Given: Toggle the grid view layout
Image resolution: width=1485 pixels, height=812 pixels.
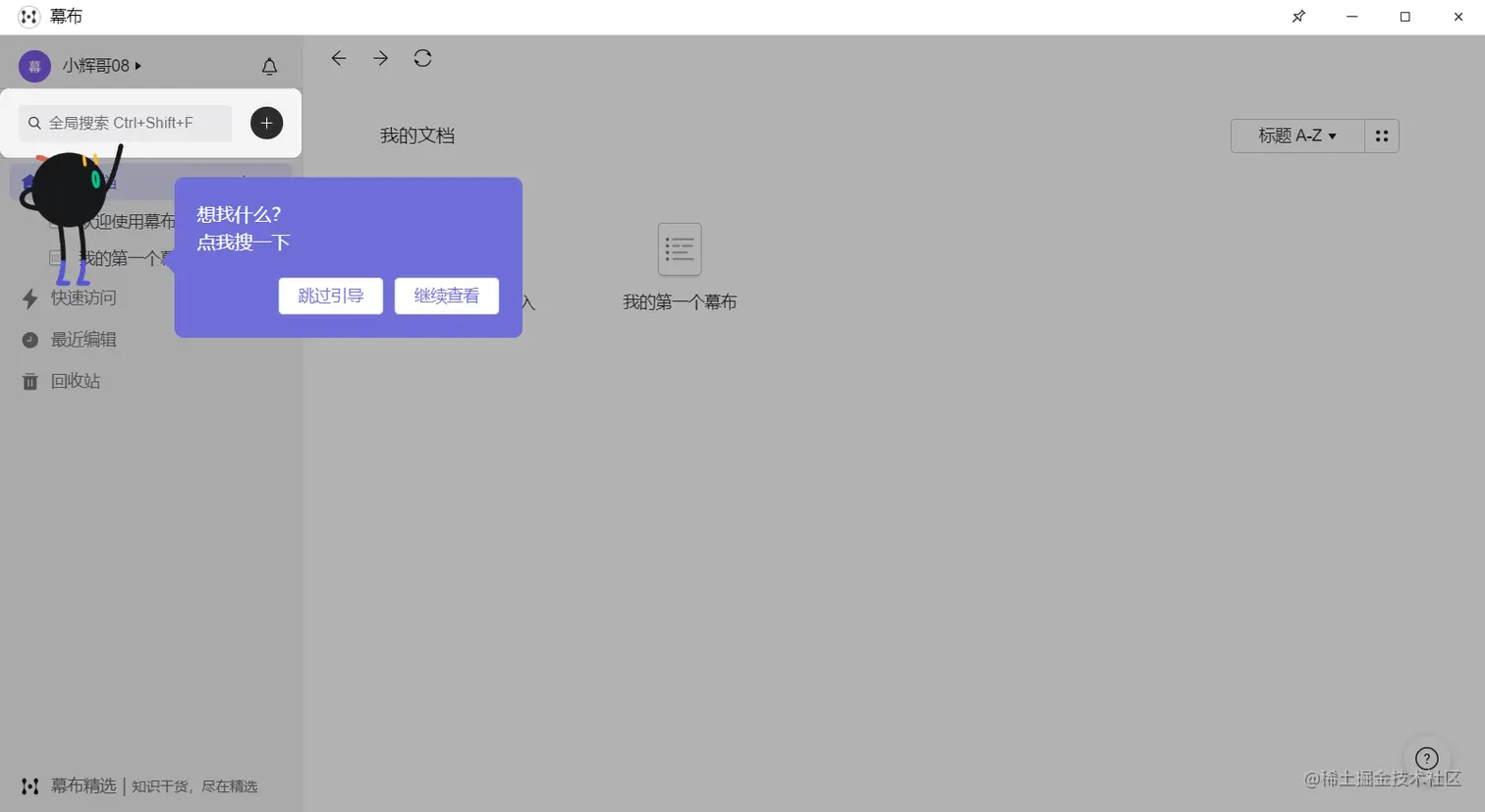Looking at the screenshot, I should [x=1381, y=135].
